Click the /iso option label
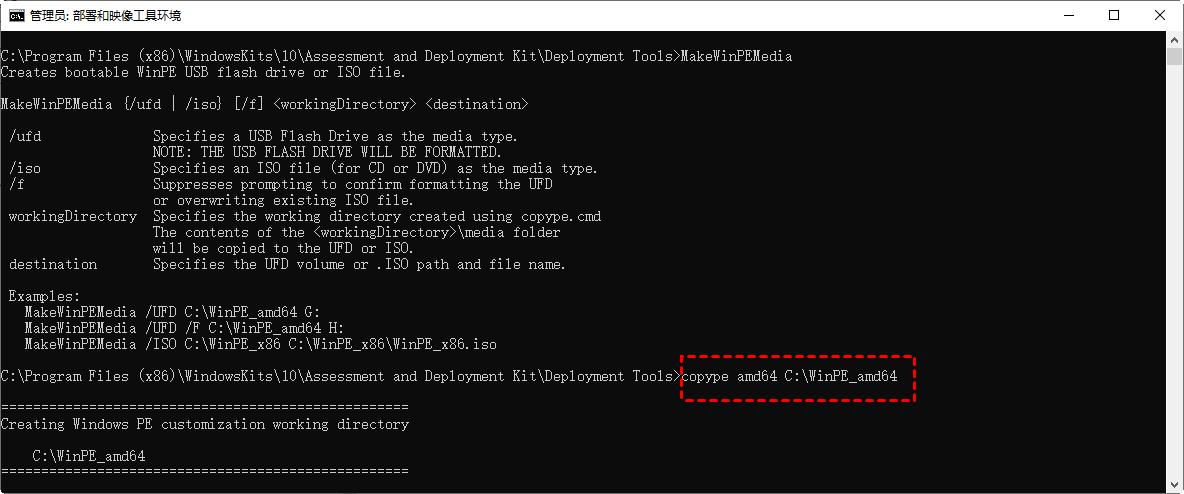 click(x=24, y=169)
